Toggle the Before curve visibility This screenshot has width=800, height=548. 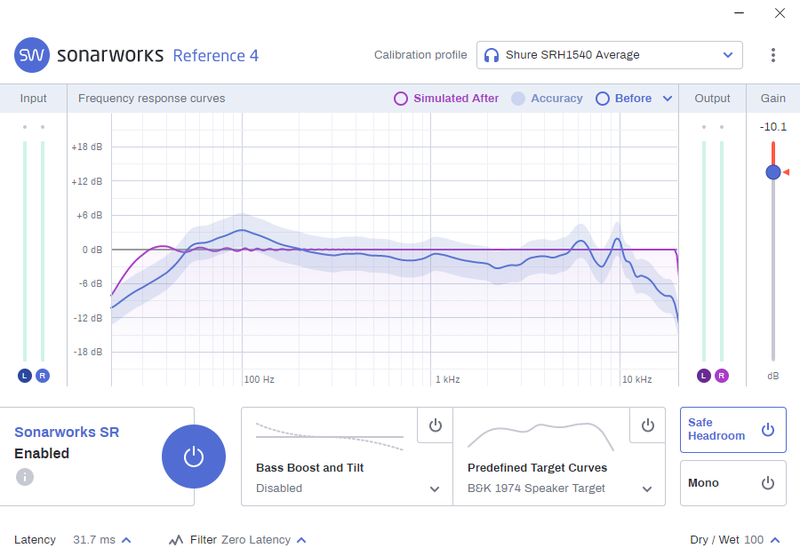pos(623,98)
